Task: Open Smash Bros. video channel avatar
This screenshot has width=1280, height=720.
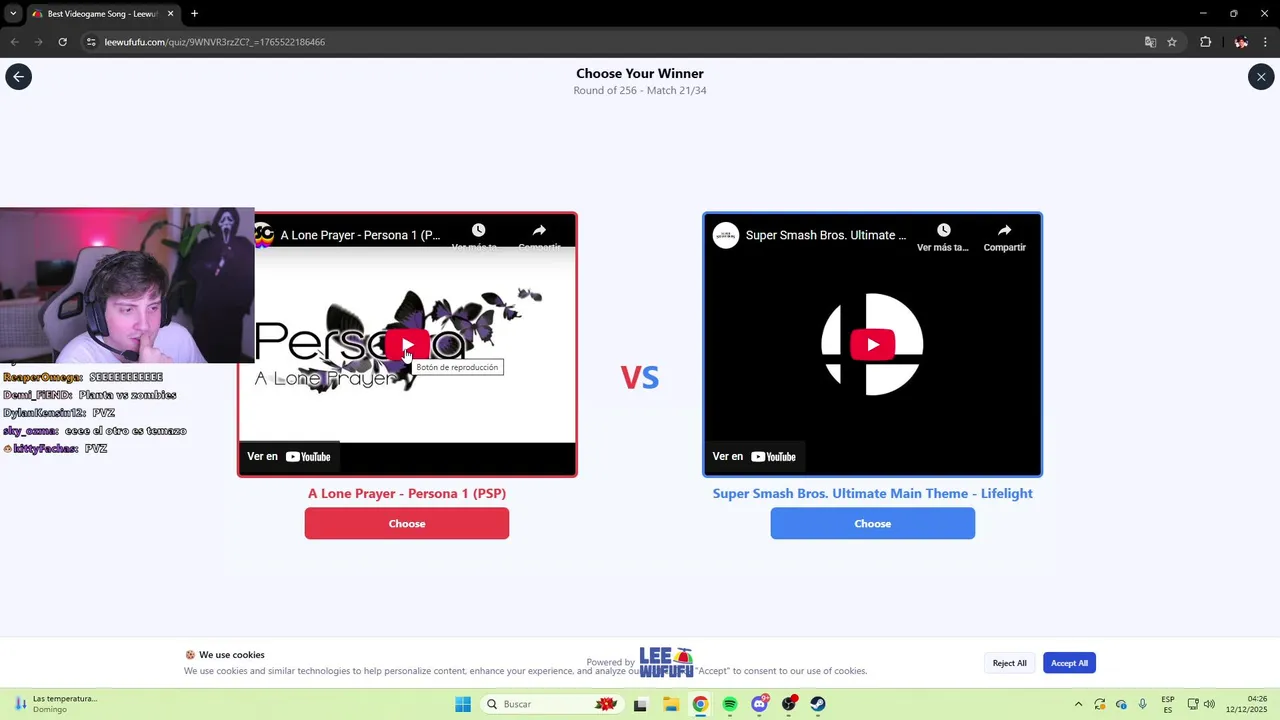Action: click(726, 235)
